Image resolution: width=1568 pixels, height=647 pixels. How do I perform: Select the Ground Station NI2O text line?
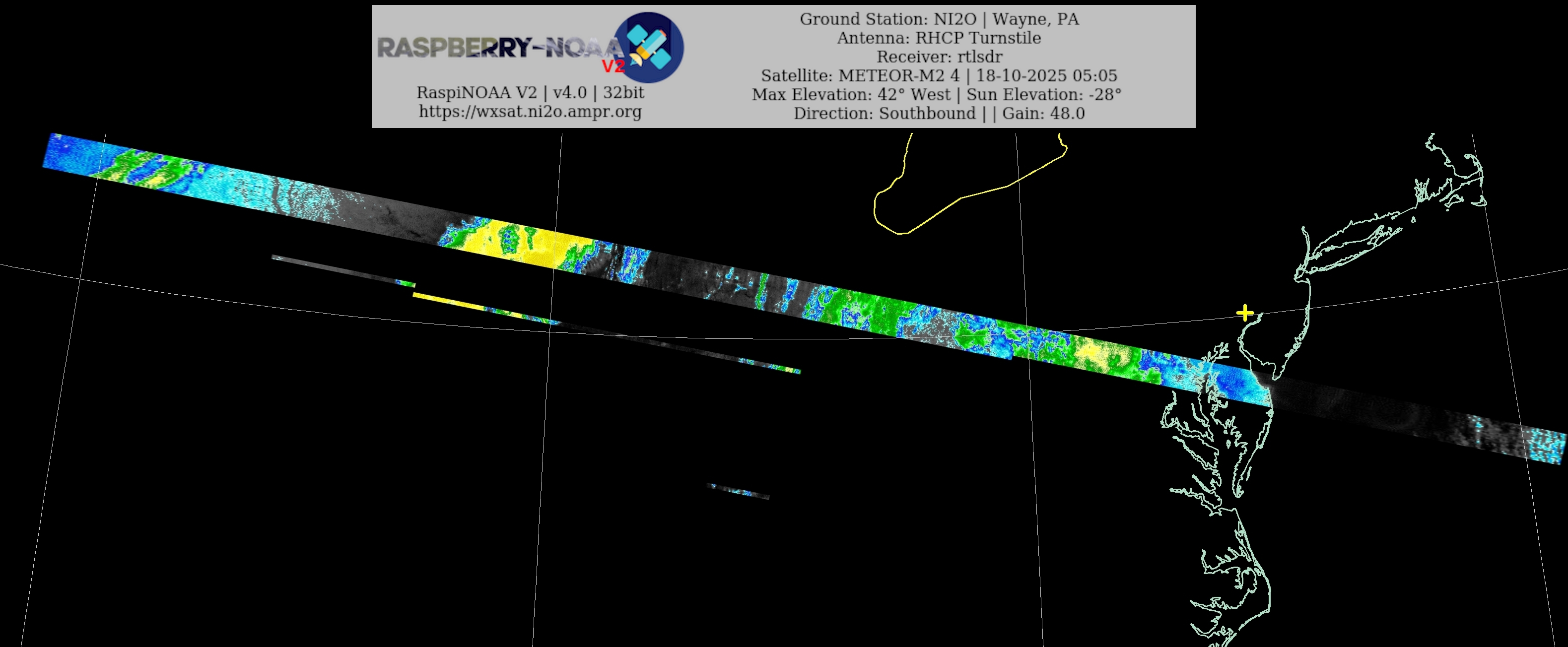coord(939,19)
